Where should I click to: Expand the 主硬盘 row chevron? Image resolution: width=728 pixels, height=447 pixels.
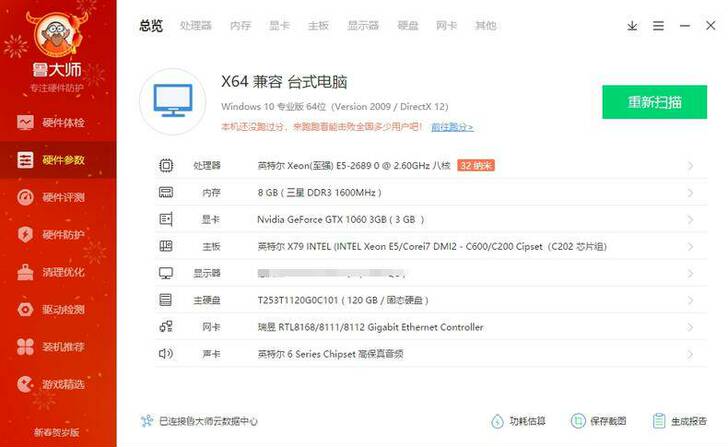690,300
